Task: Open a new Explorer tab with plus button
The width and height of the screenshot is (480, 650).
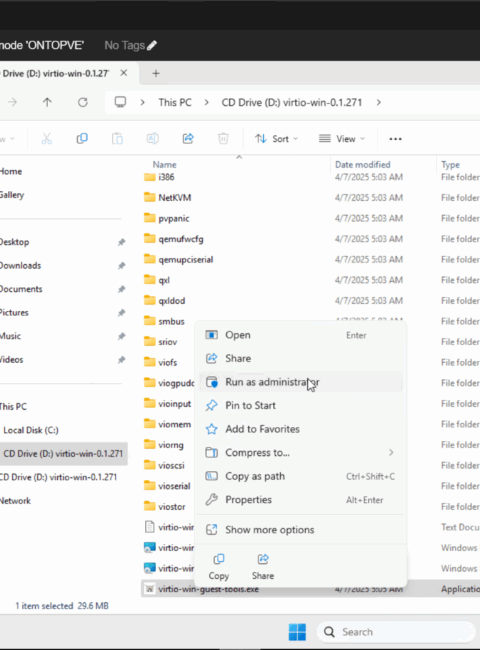Action: [x=156, y=73]
